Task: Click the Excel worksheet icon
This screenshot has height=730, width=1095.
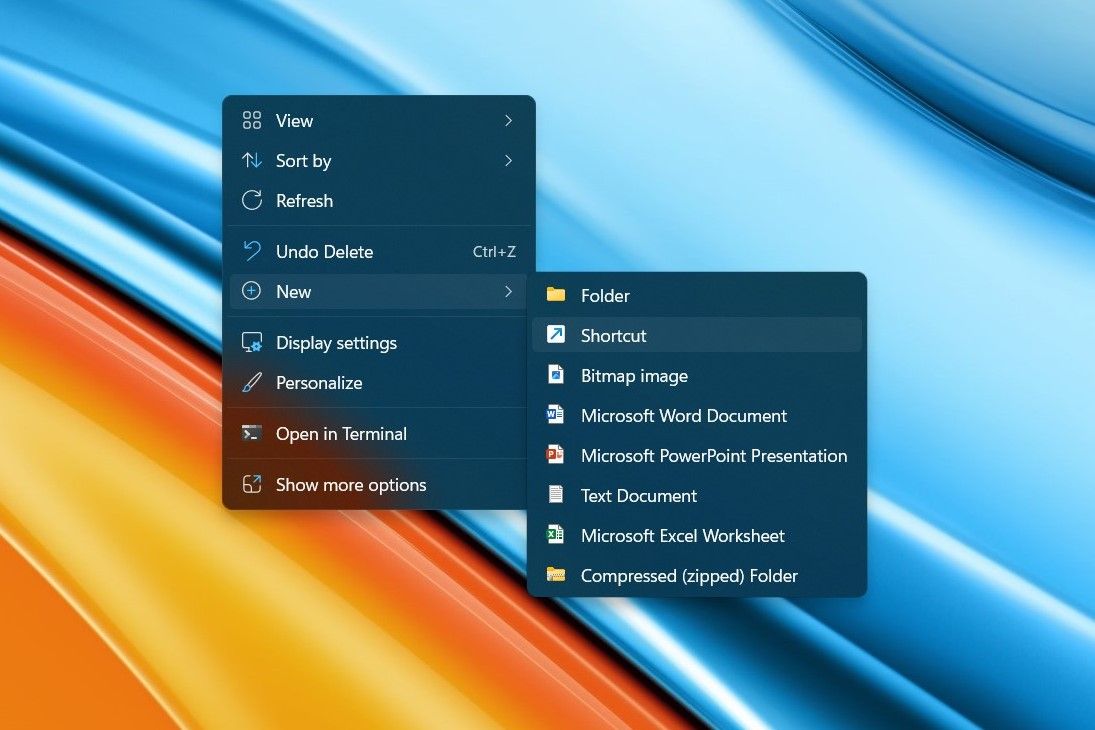Action: tap(555, 534)
